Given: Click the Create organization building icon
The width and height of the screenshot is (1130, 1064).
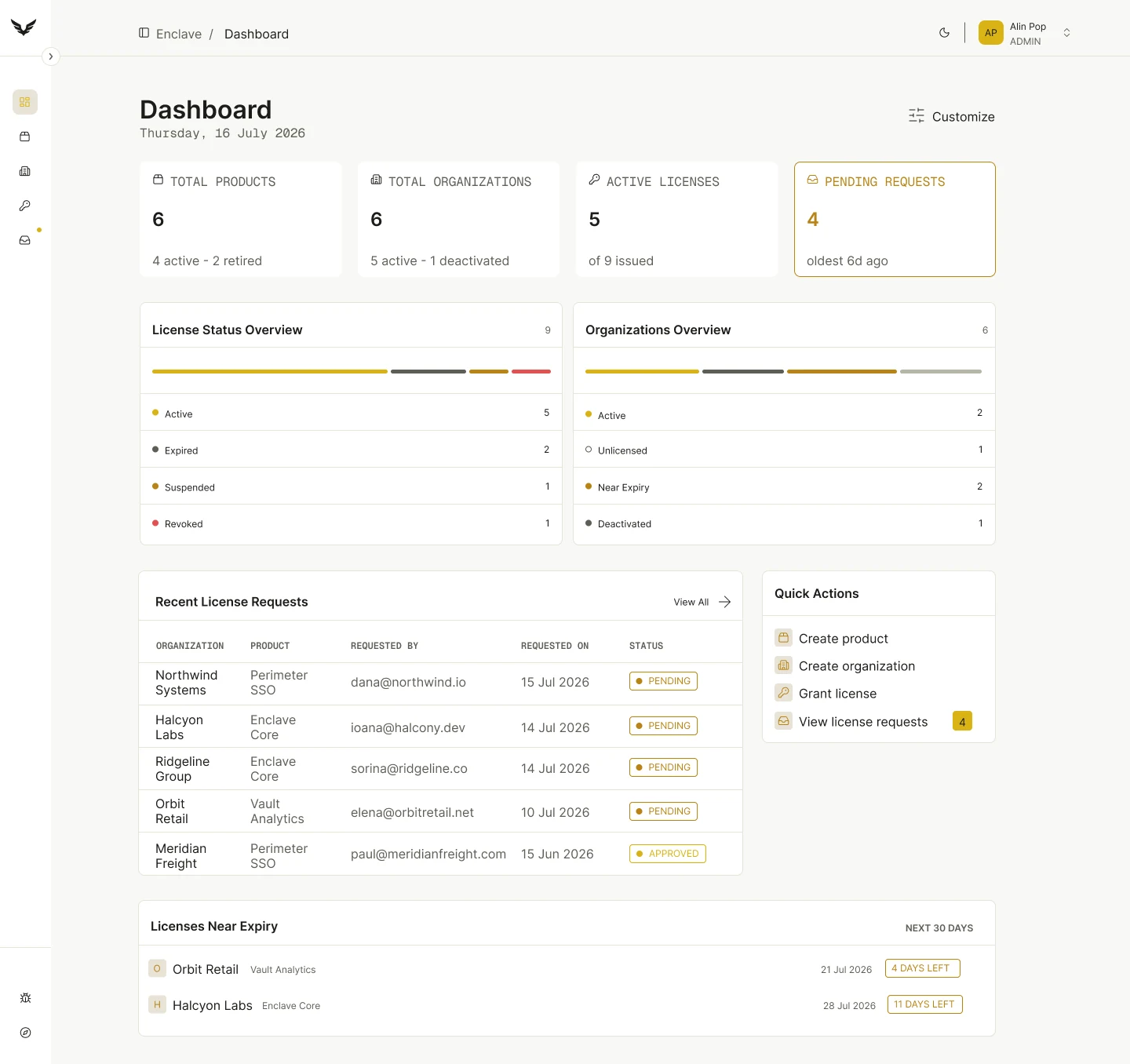Looking at the screenshot, I should (x=783, y=665).
